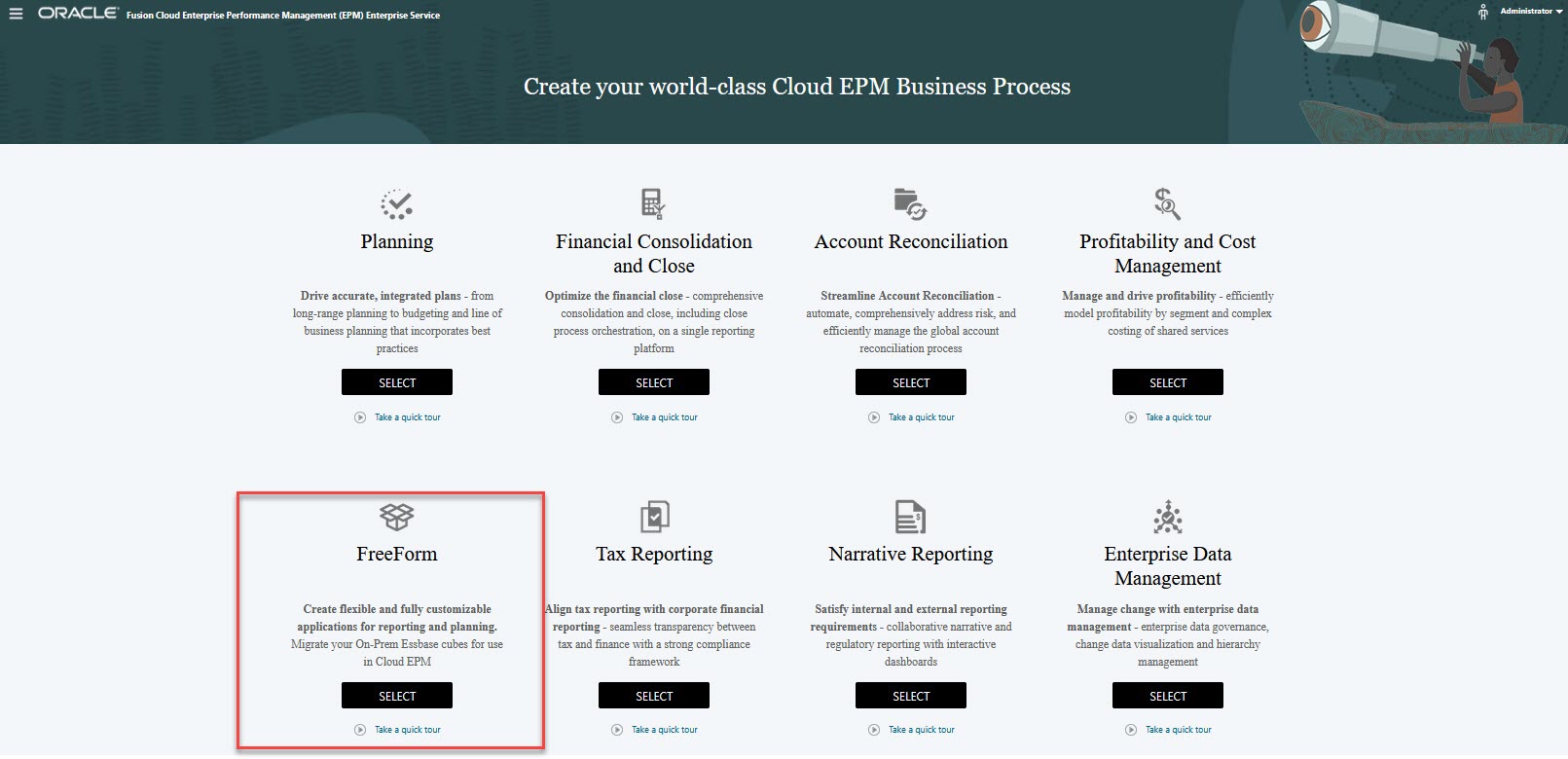Viewport: 1568px width, 759px height.
Task: Click the Narrative Reporting heading
Action: point(911,554)
